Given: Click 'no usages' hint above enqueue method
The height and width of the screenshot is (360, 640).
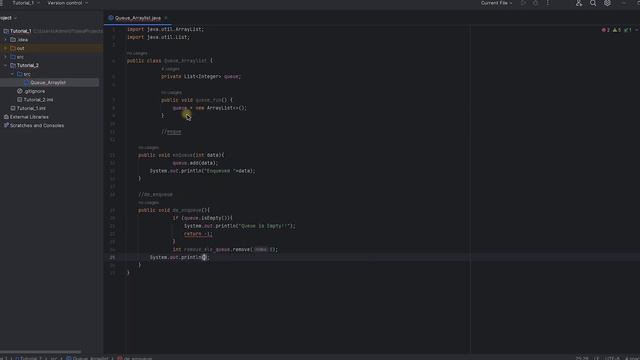Looking at the screenshot, I should tap(149, 147).
